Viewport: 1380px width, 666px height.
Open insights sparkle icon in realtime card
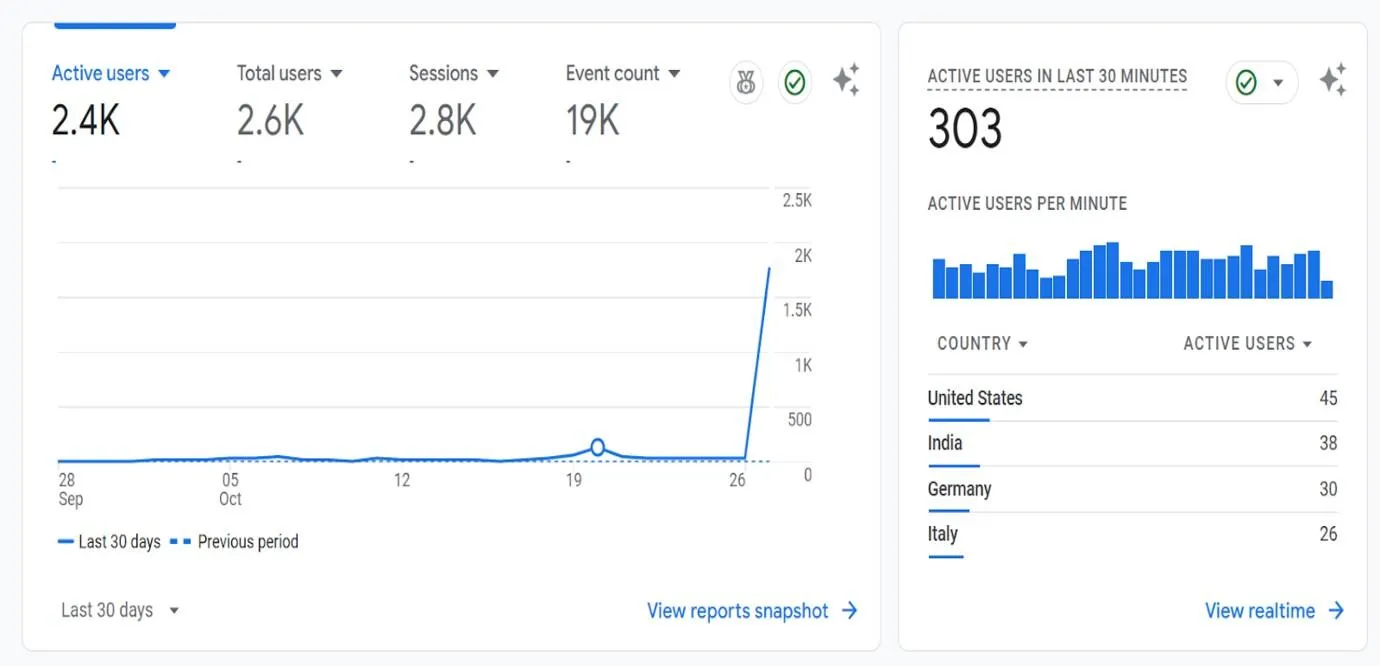(1332, 80)
